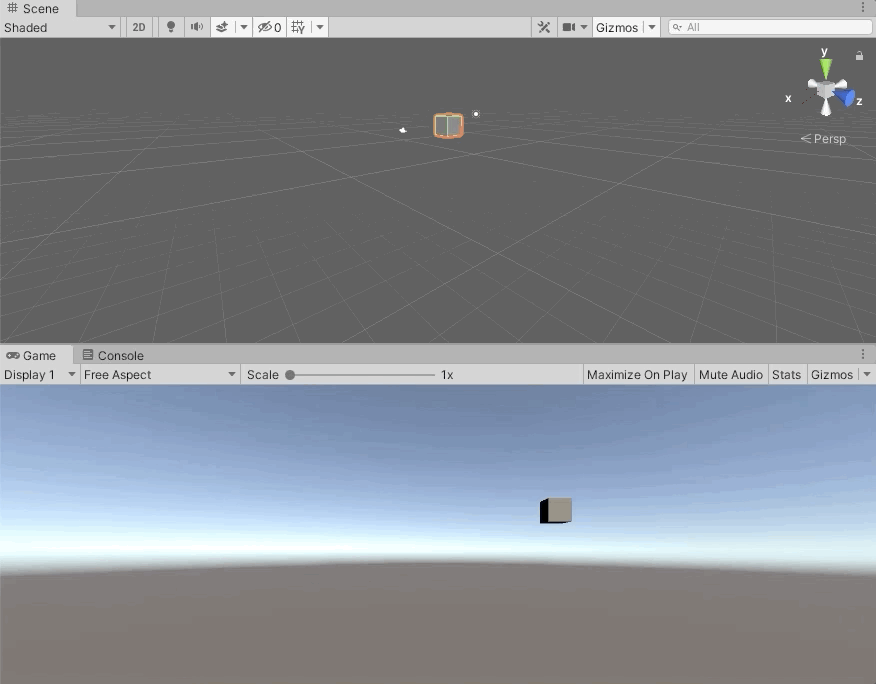Toggle Maximize On Play
This screenshot has height=684, width=876.
coord(637,374)
